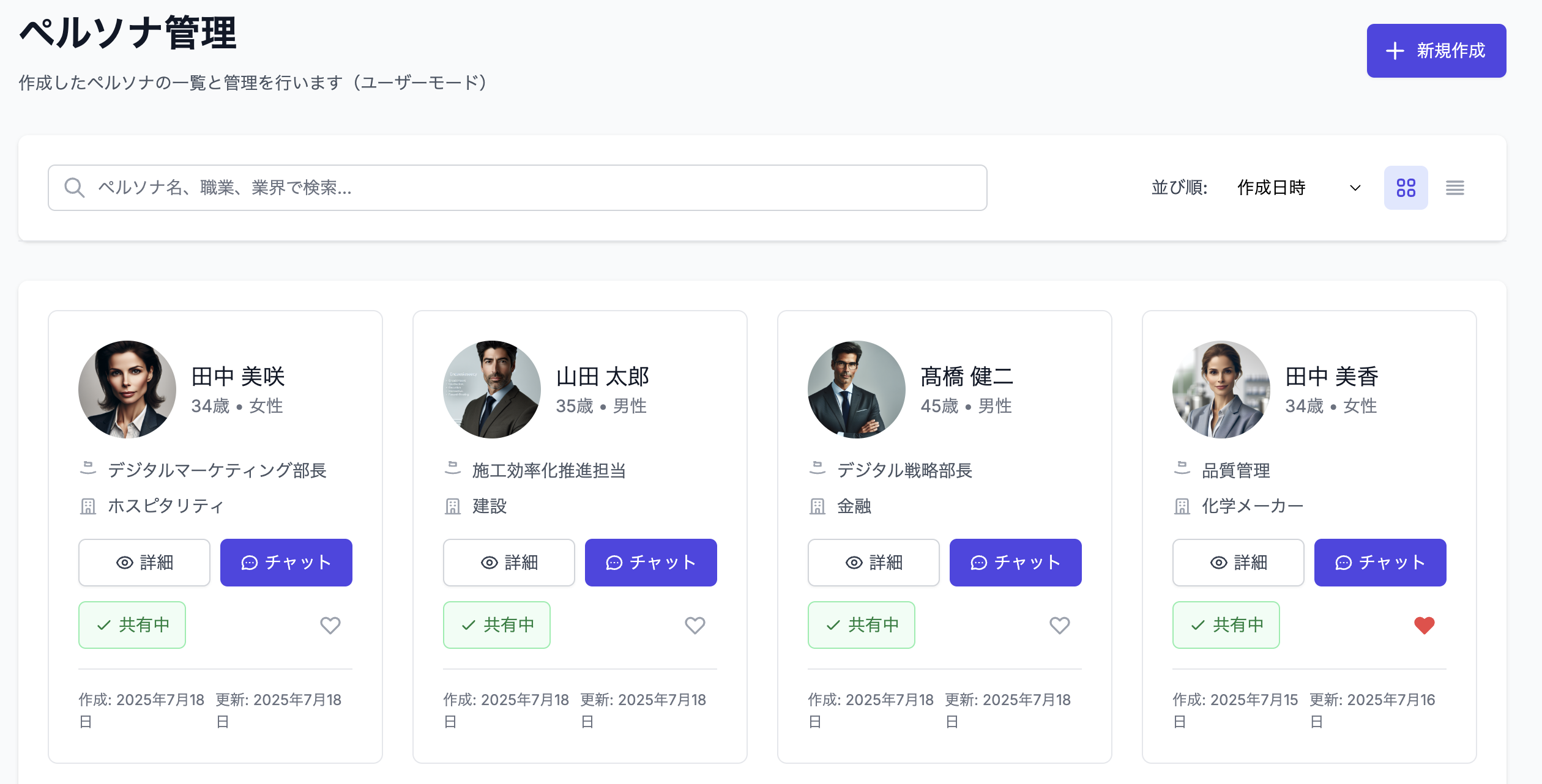The width and height of the screenshot is (1542, 784).
Task: Favorite 山田 太郎 with heart icon
Action: pyautogui.click(x=695, y=625)
